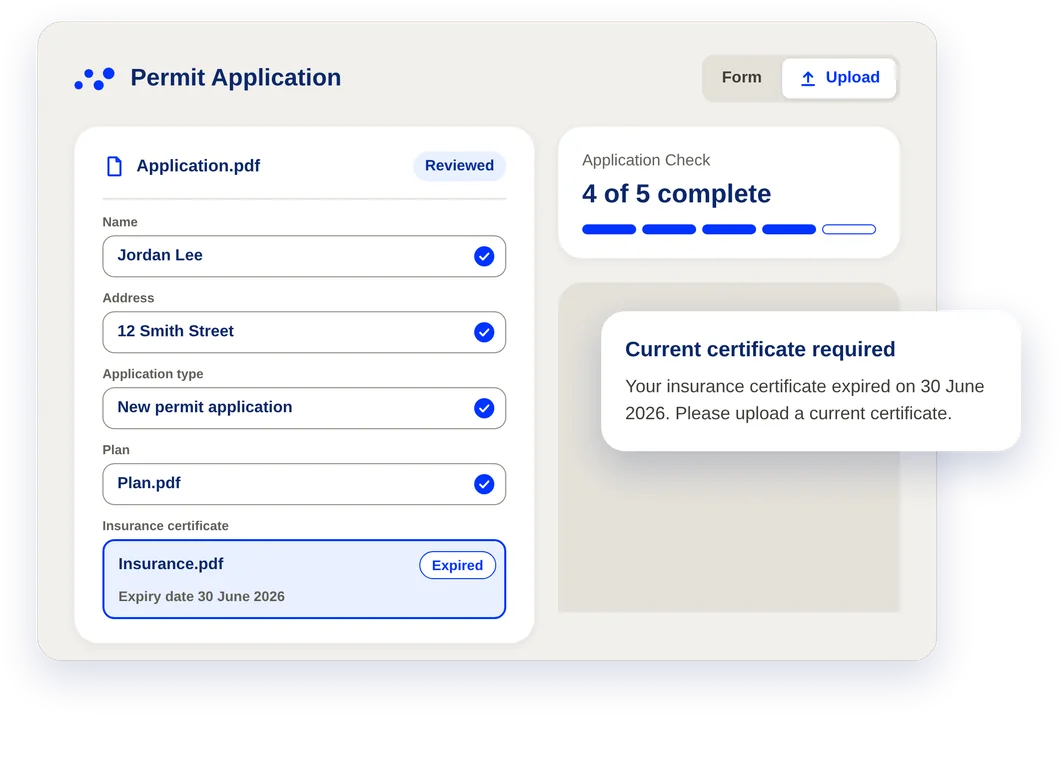Image resolution: width=1061 pixels, height=757 pixels.
Task: Click the Permit Application title
Action: coord(235,78)
